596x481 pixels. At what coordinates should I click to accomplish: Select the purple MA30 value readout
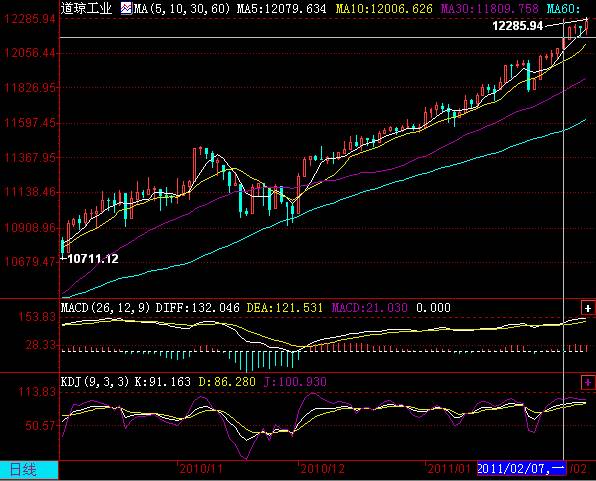pos(490,8)
